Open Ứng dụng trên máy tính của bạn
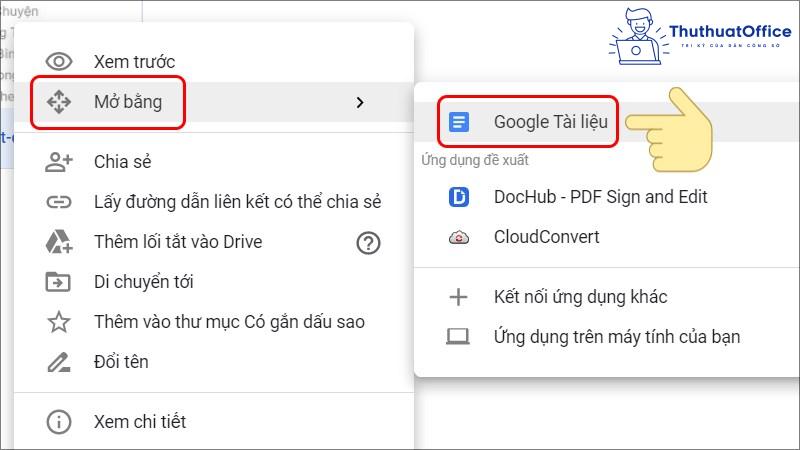This screenshot has height=450, width=800. [x=616, y=337]
